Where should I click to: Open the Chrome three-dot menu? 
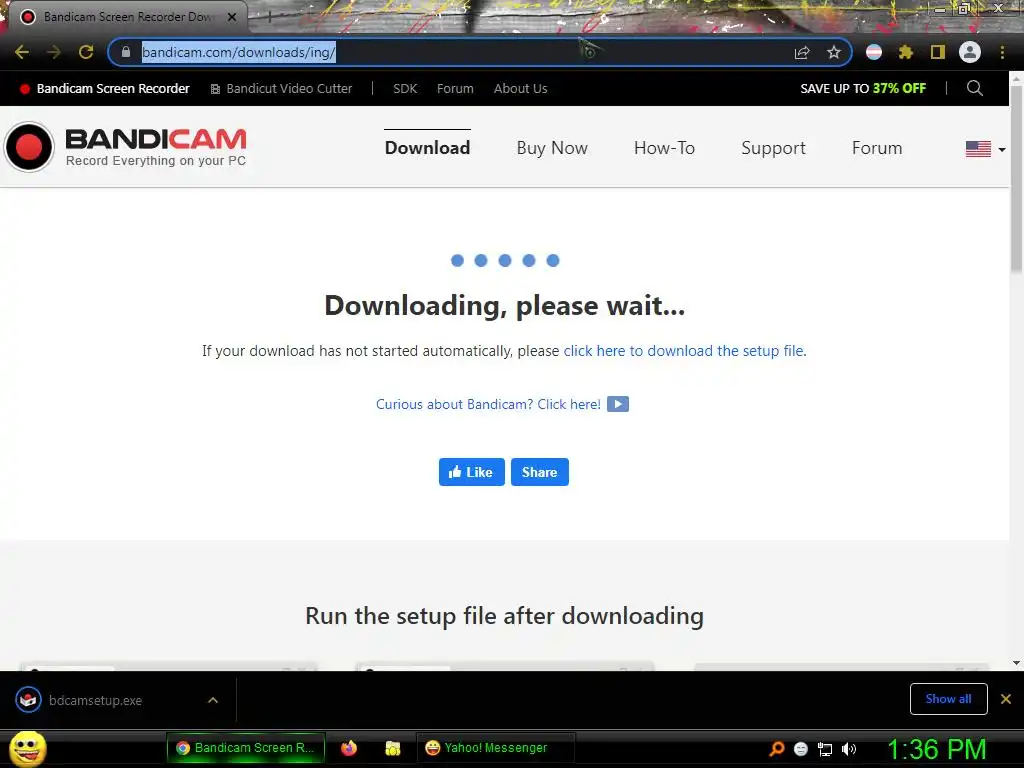pyautogui.click(x=1002, y=52)
